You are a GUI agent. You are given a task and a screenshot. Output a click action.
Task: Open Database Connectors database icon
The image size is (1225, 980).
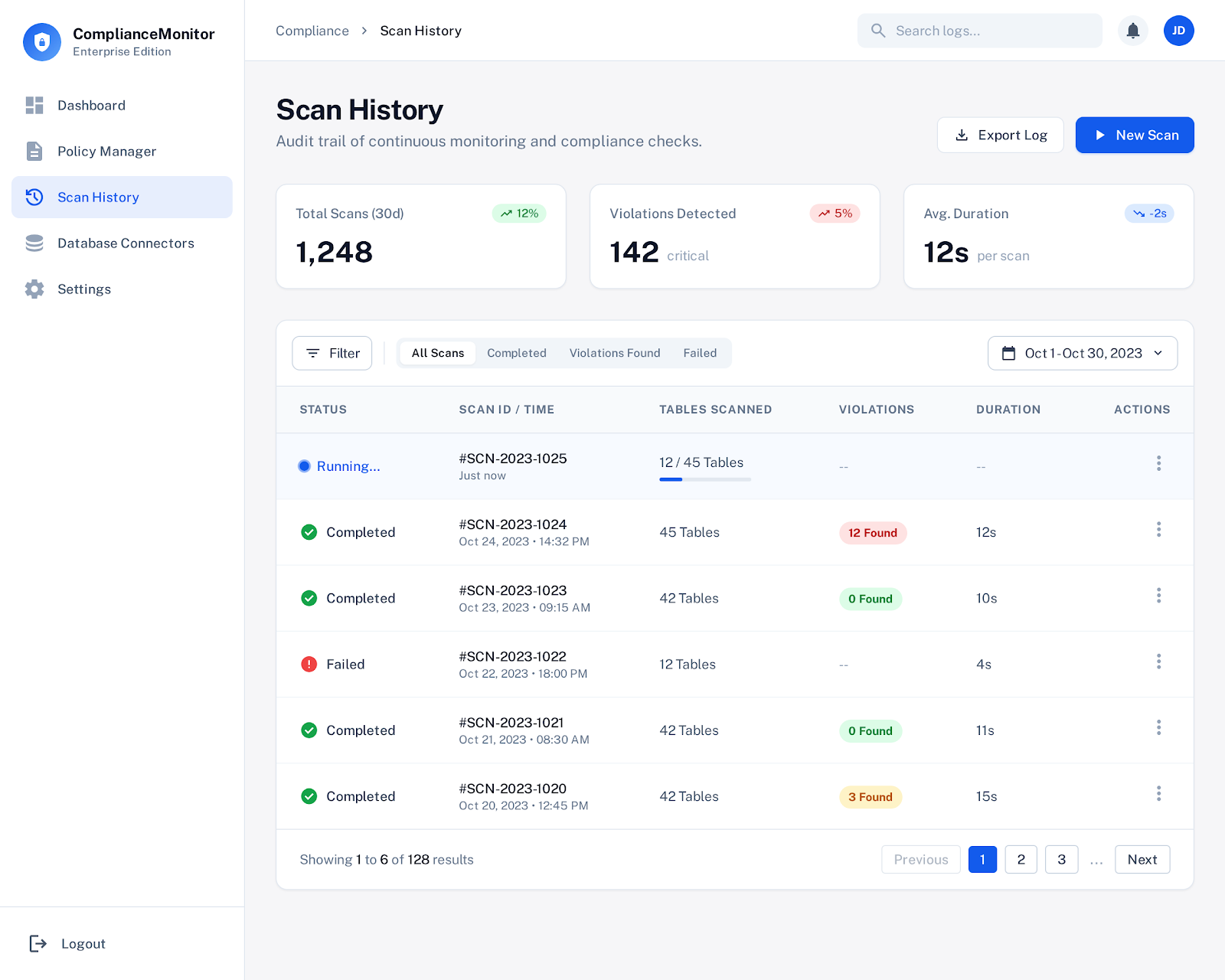click(x=34, y=243)
